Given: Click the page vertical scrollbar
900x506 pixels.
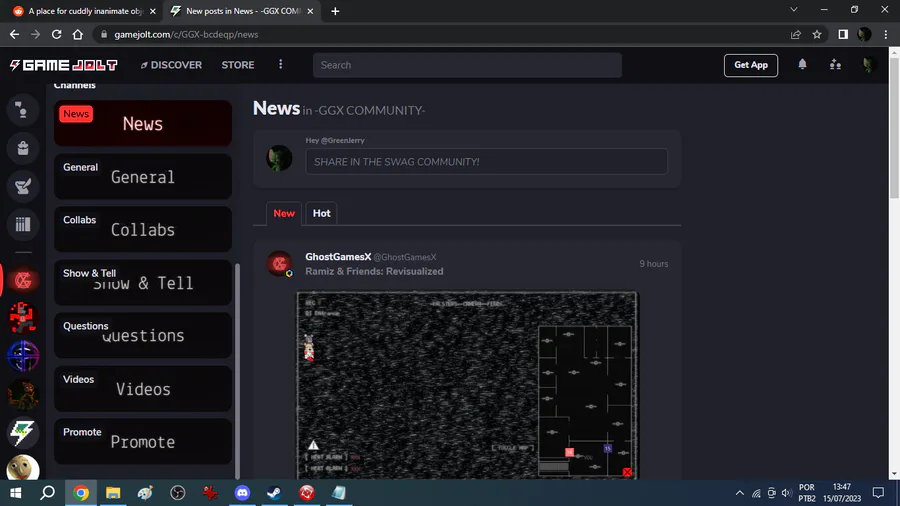Looking at the screenshot, I should pos(894,128).
